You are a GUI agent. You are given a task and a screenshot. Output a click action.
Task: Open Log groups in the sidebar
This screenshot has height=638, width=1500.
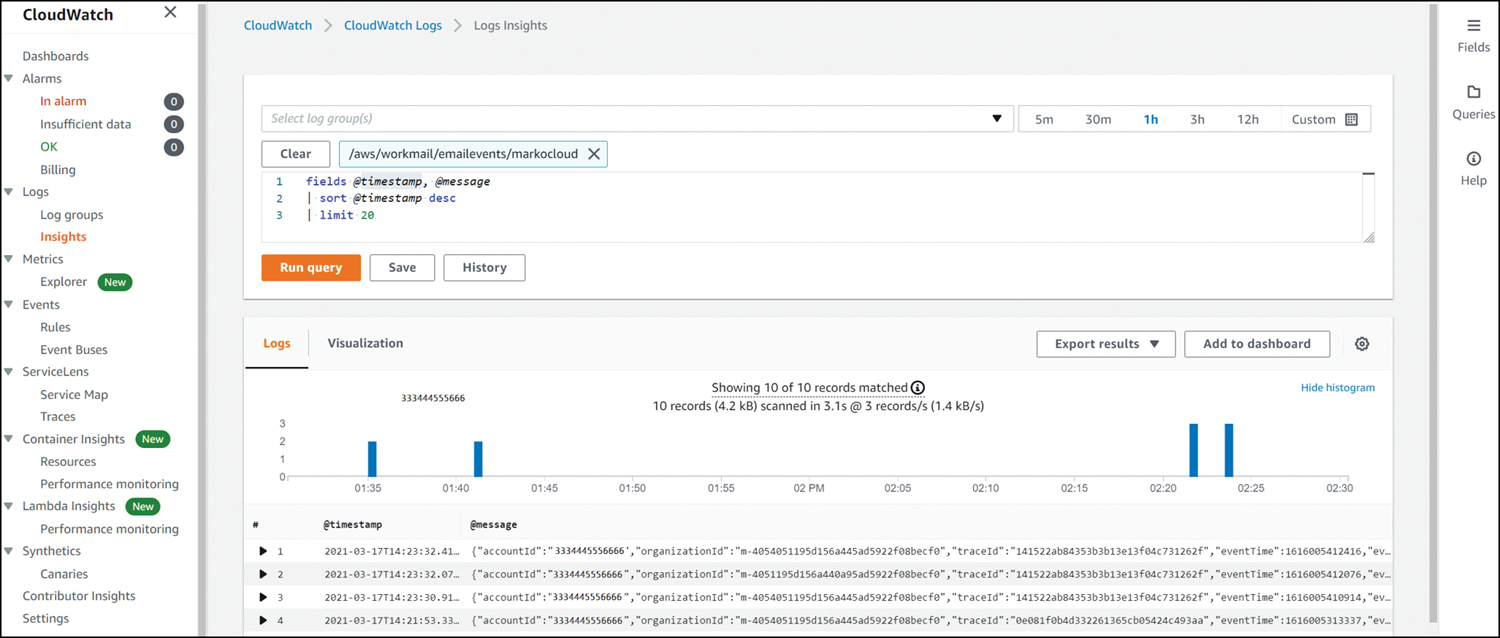click(x=71, y=214)
